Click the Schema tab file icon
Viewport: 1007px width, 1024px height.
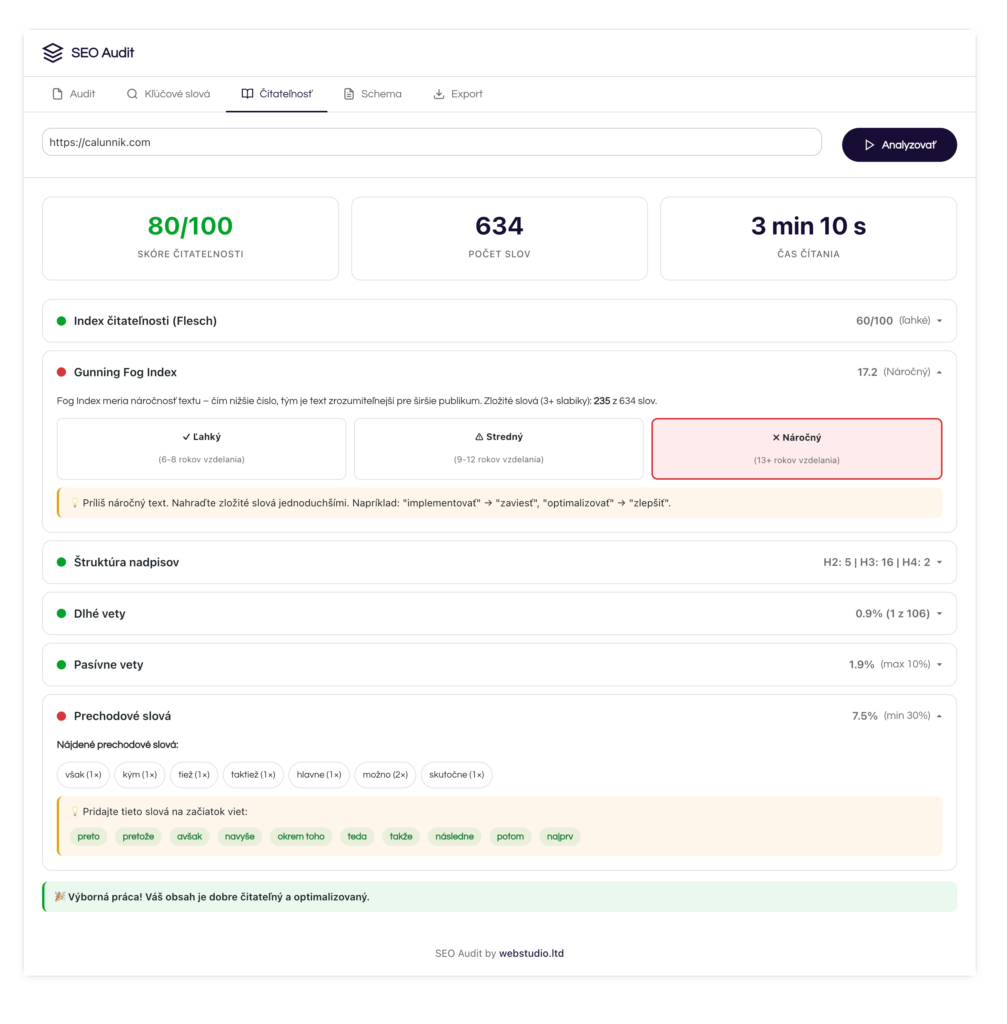coord(349,94)
